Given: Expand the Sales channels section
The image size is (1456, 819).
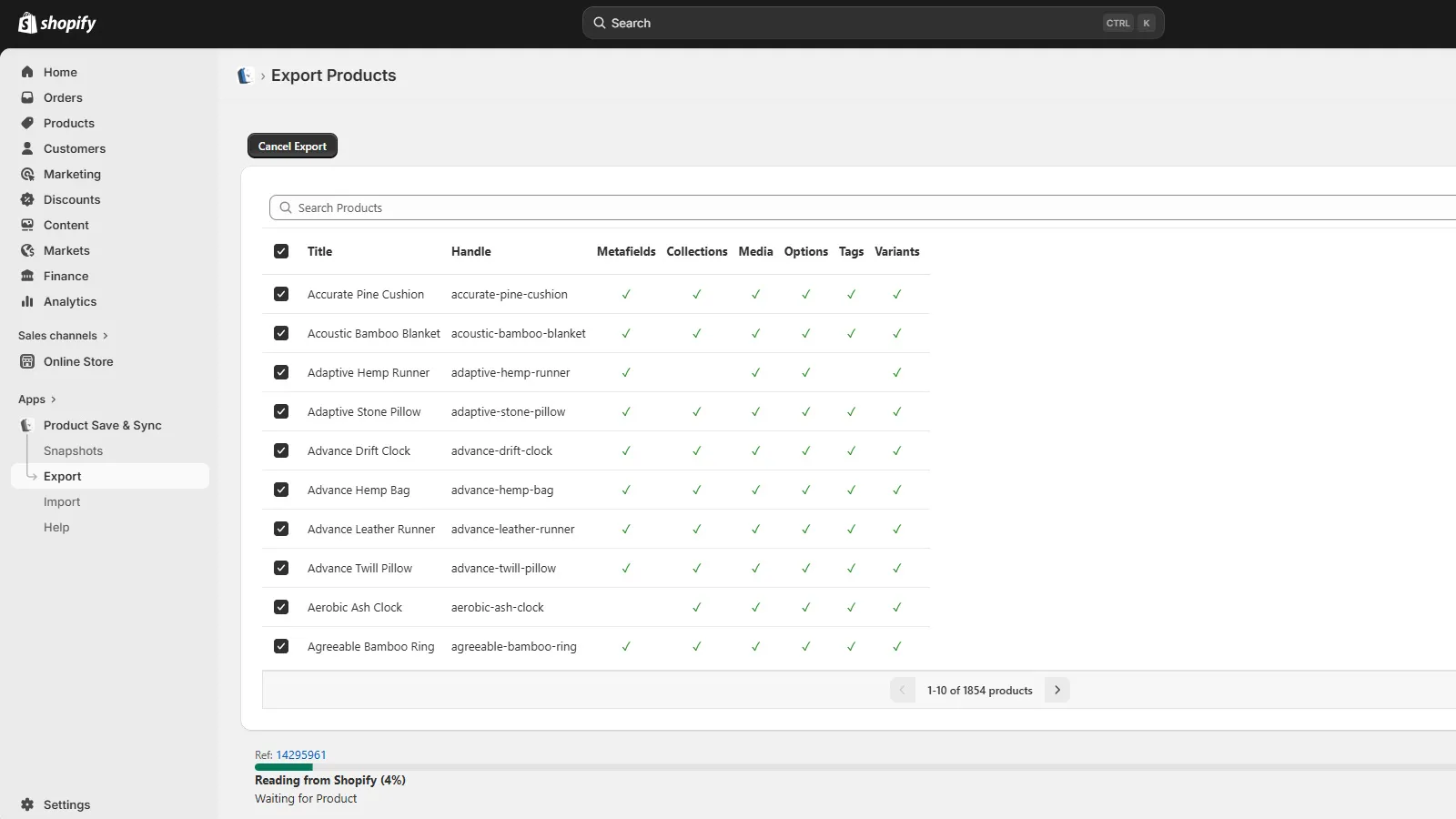Looking at the screenshot, I should click(63, 335).
